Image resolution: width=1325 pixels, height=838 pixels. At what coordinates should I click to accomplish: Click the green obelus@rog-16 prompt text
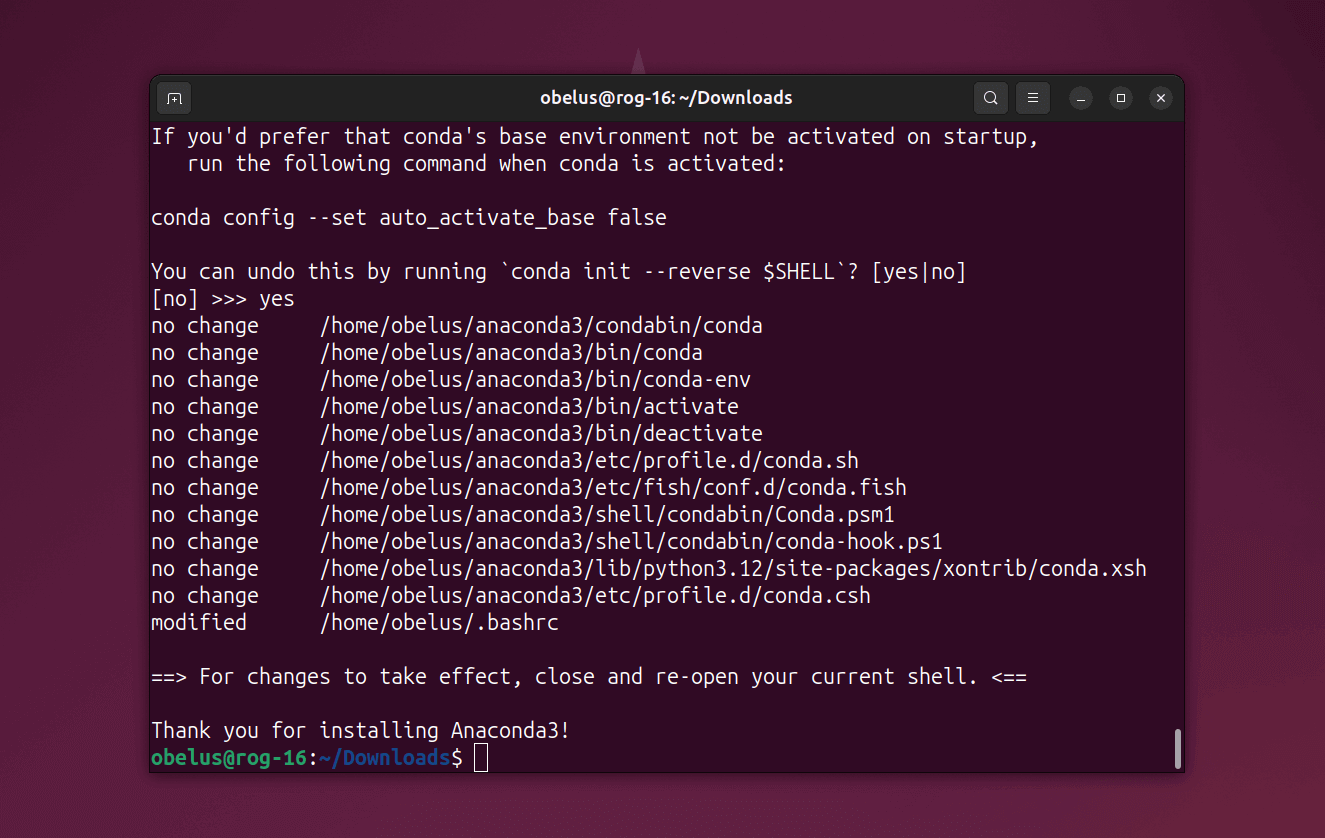pyautogui.click(x=229, y=758)
